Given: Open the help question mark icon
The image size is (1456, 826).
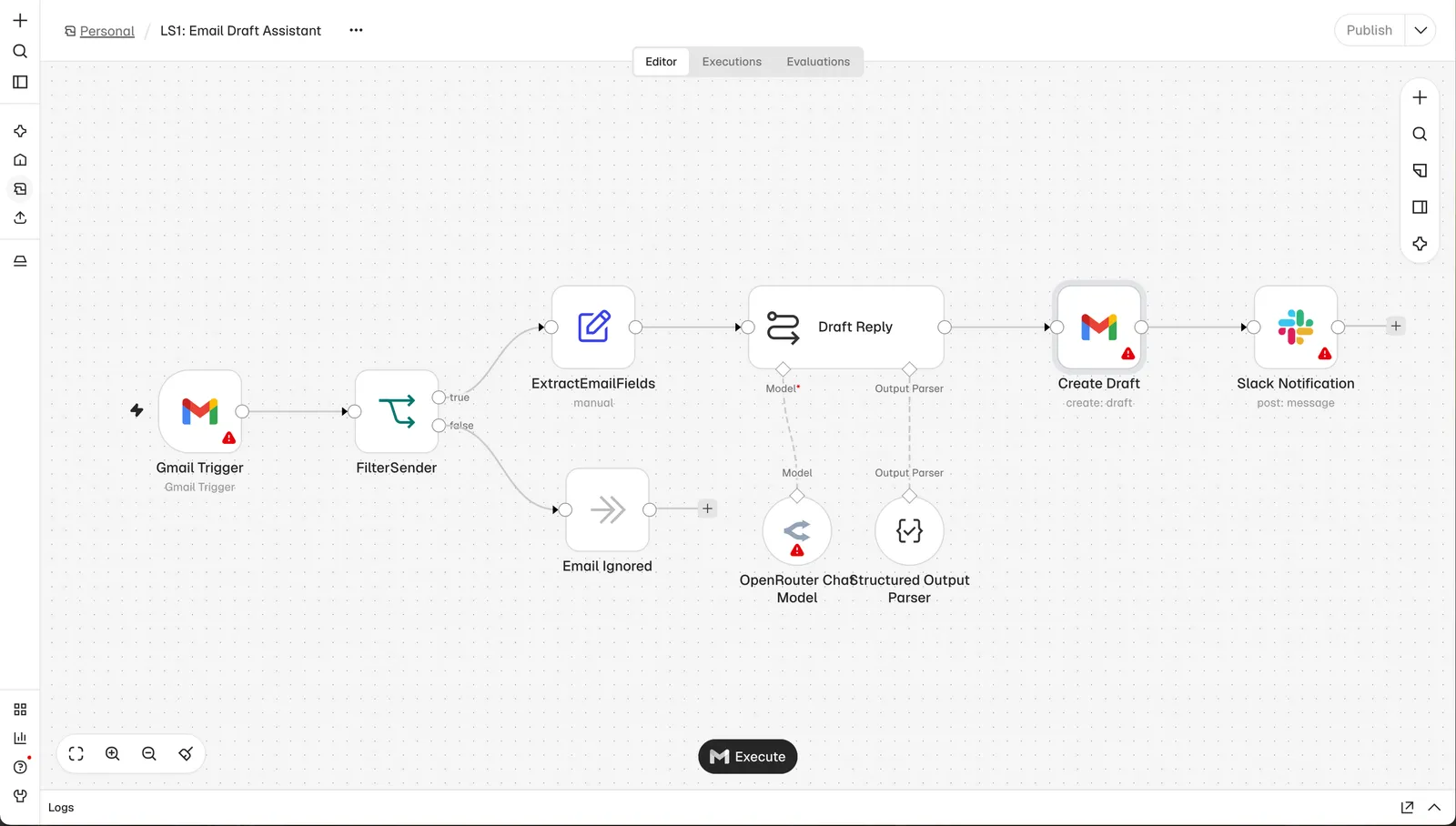Looking at the screenshot, I should [20, 767].
